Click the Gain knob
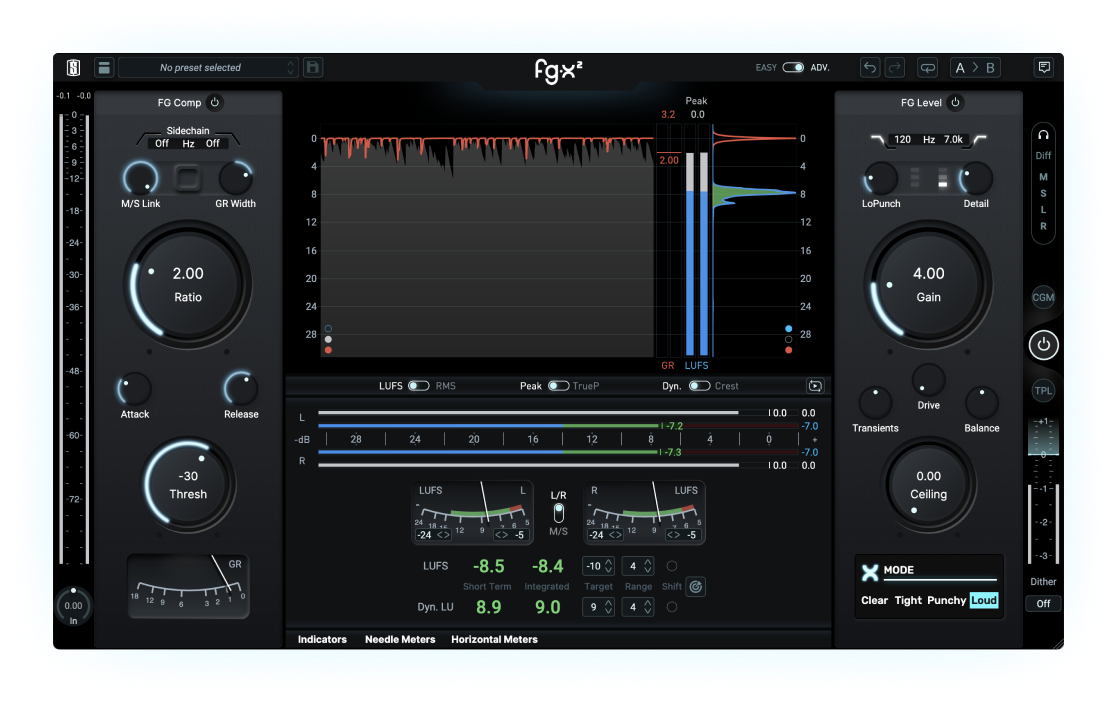This screenshot has width=1117, height=703. click(928, 285)
